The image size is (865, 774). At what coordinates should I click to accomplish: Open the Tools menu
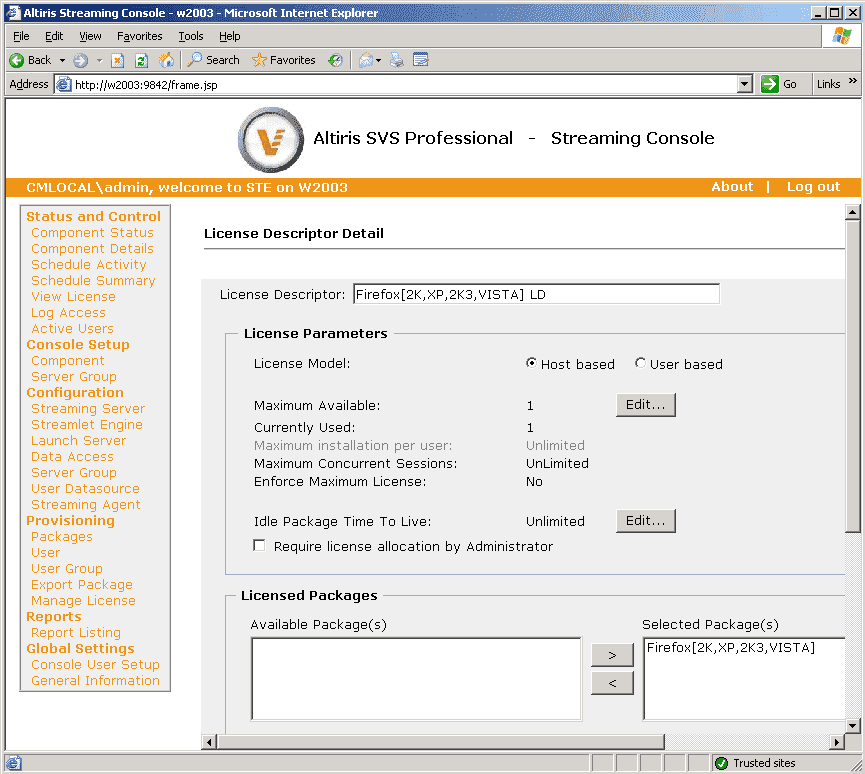[x=190, y=36]
